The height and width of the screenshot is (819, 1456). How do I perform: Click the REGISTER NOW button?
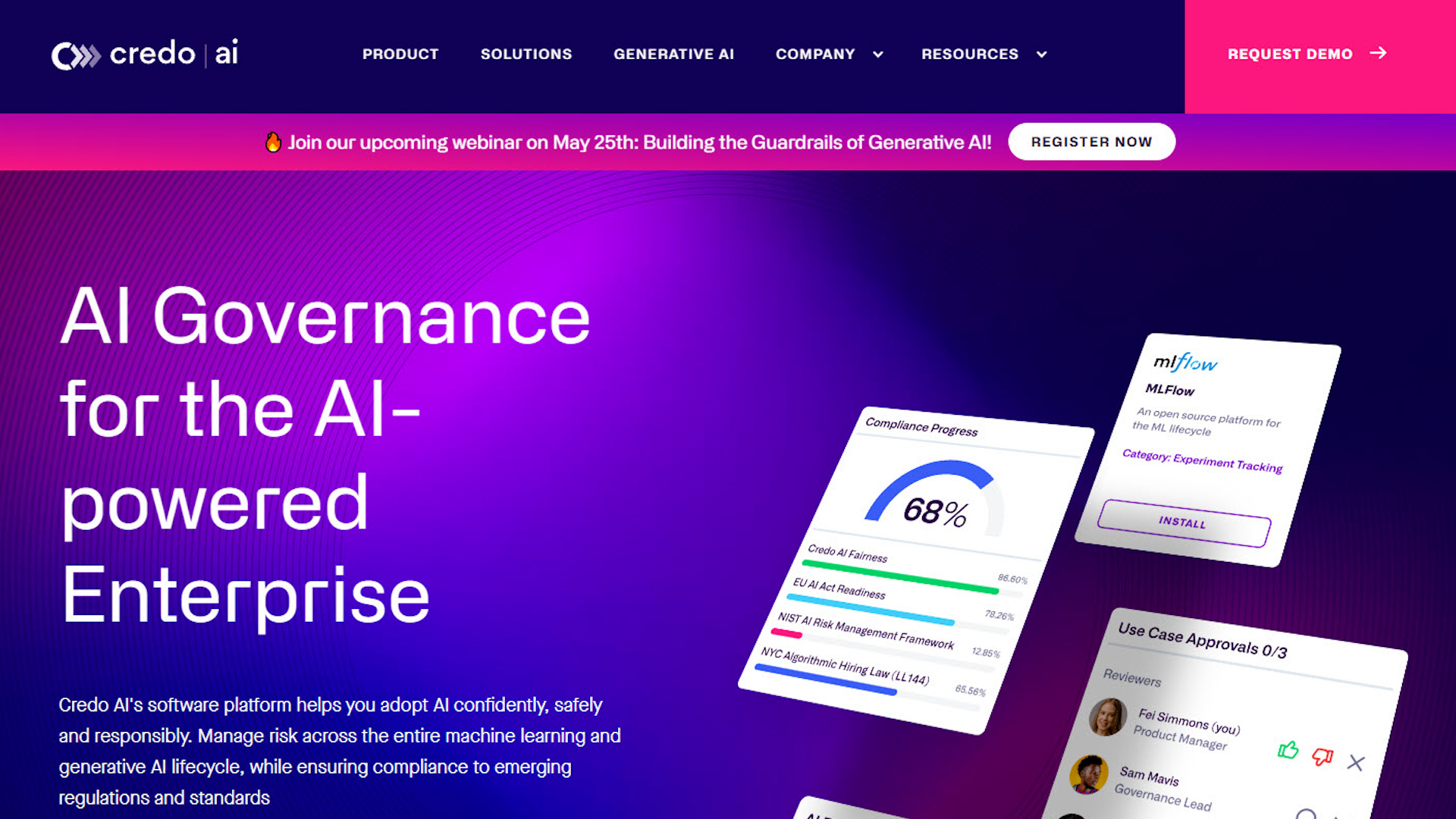click(1092, 141)
